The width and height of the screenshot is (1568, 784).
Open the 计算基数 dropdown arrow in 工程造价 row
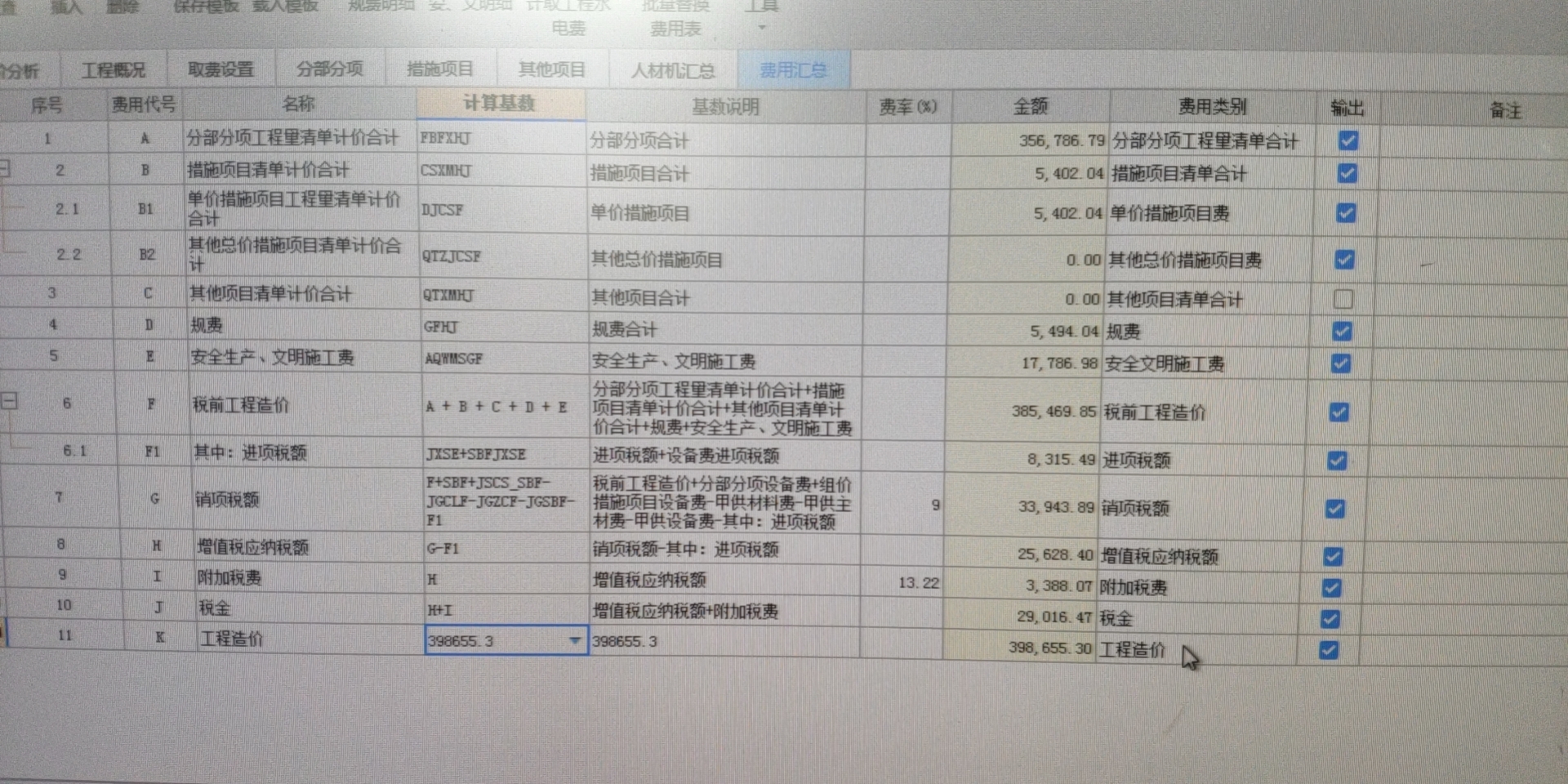pyautogui.click(x=575, y=641)
